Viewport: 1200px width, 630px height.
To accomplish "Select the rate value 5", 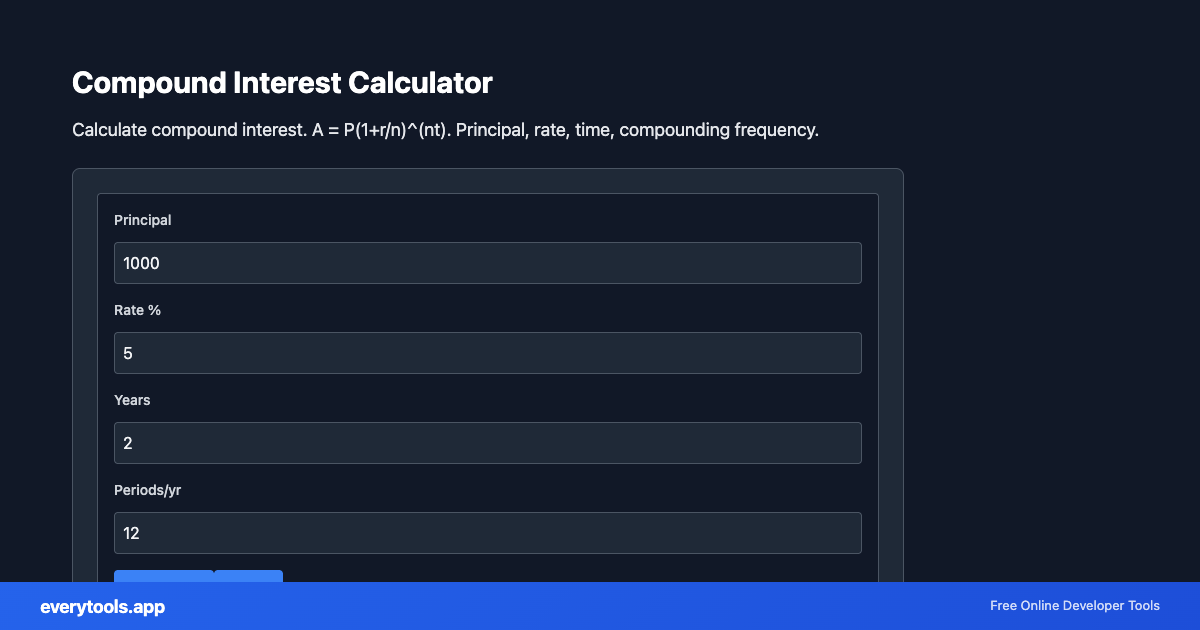I will tap(127, 352).
